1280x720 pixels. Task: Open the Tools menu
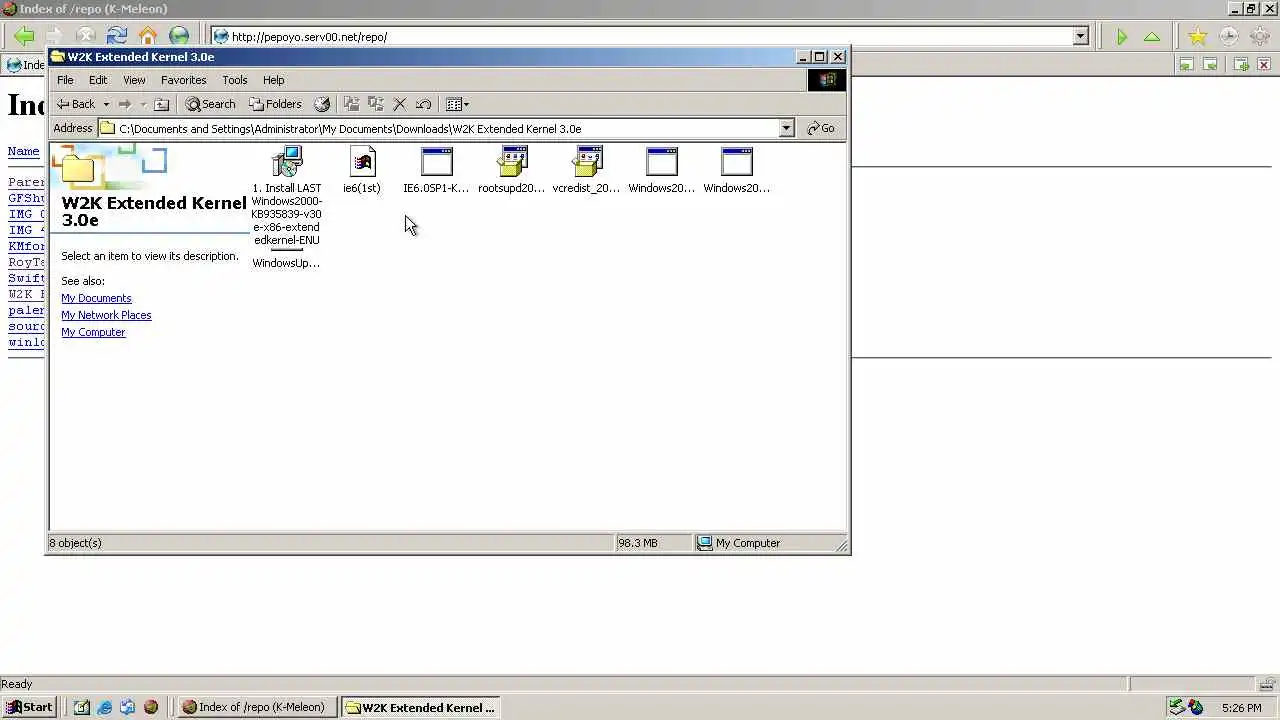[x=235, y=80]
